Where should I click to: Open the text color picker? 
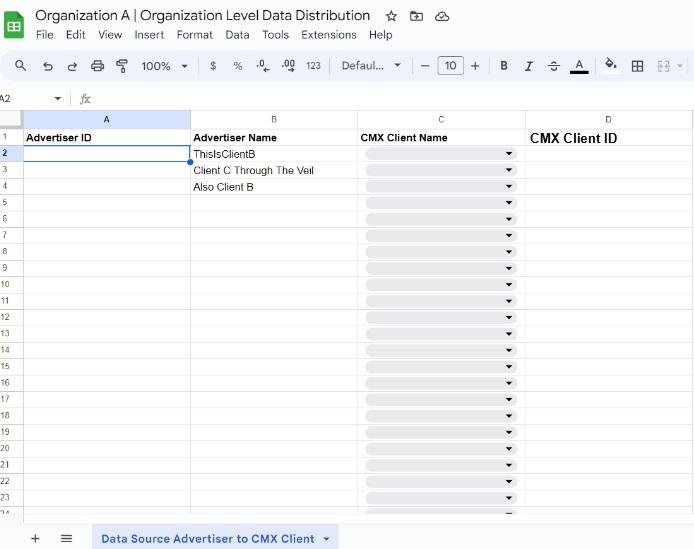579,66
